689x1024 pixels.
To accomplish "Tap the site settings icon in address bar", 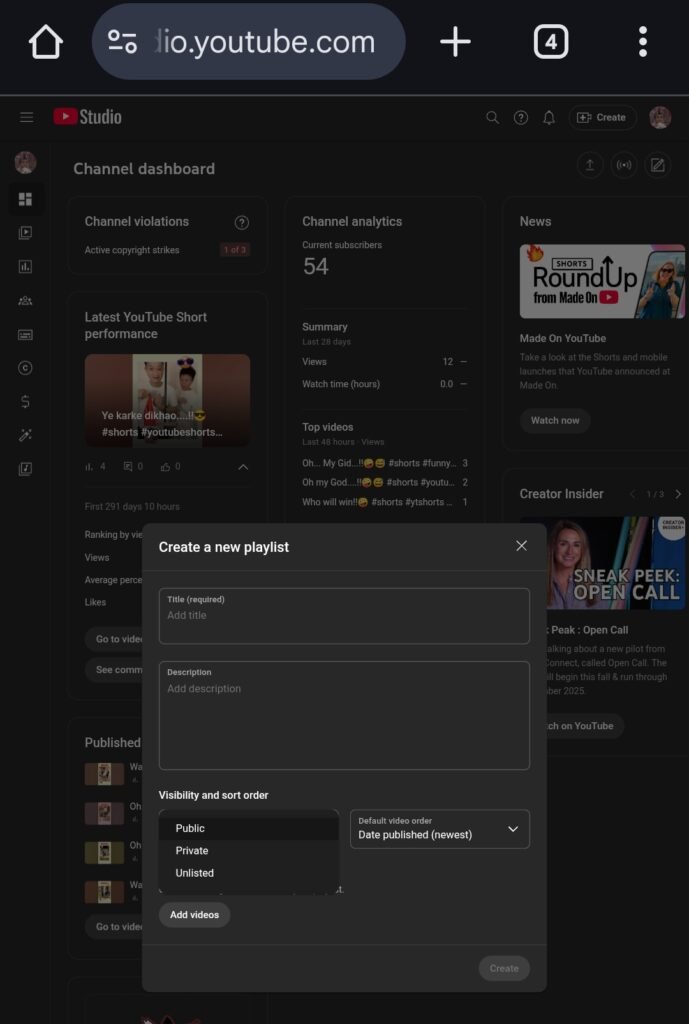I will (122, 42).
